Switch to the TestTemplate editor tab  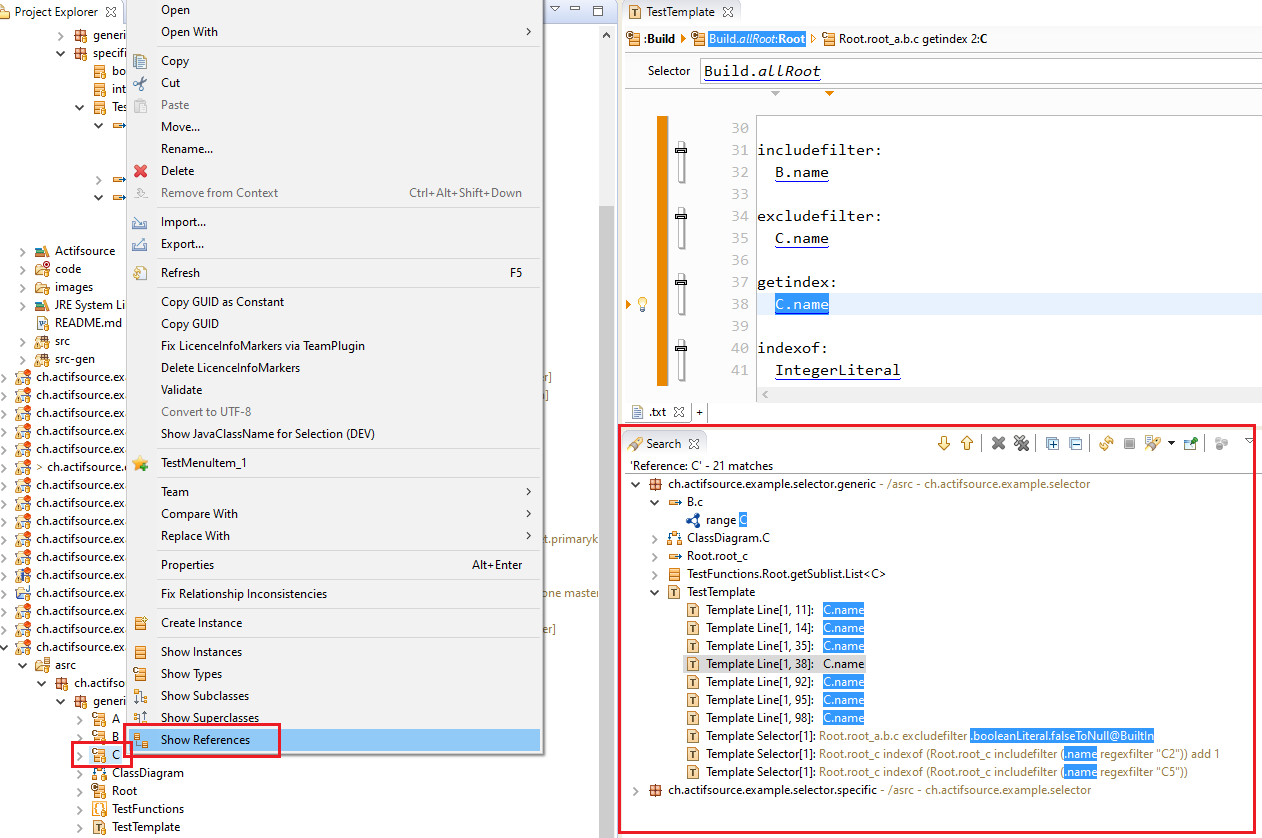[680, 12]
